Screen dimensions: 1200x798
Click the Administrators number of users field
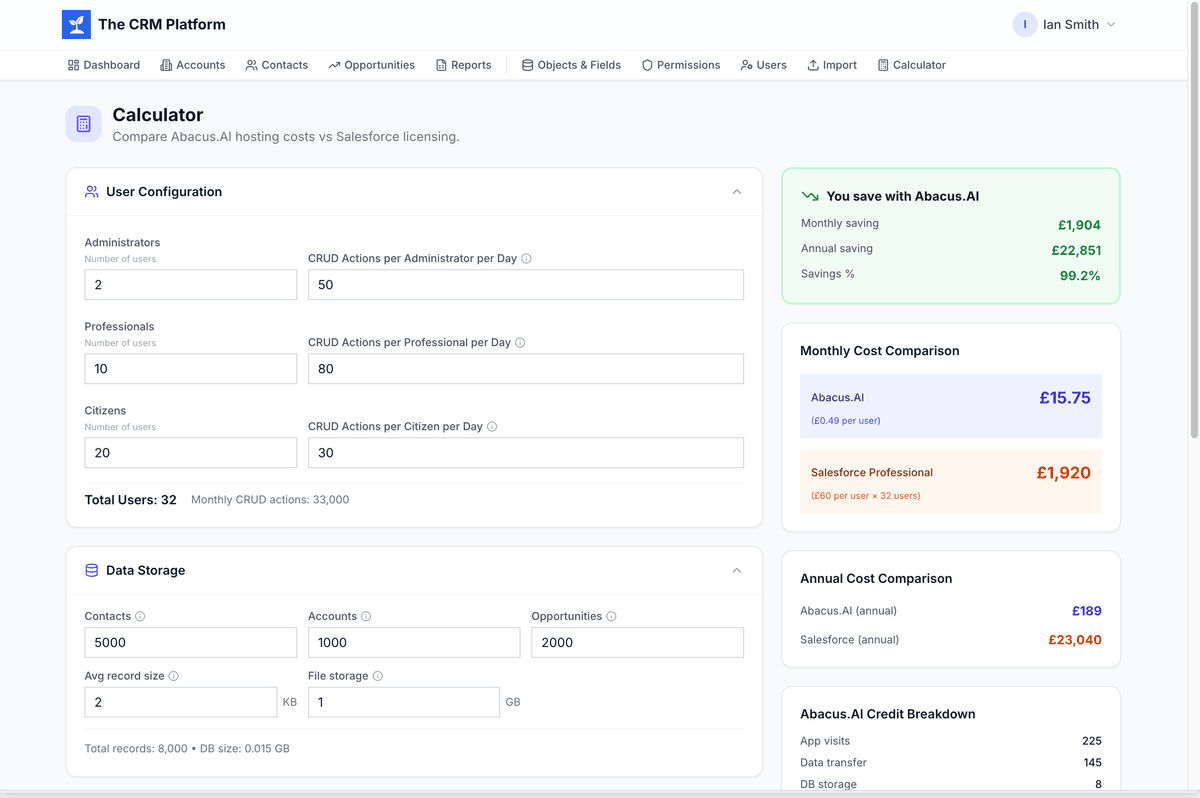[x=190, y=285]
